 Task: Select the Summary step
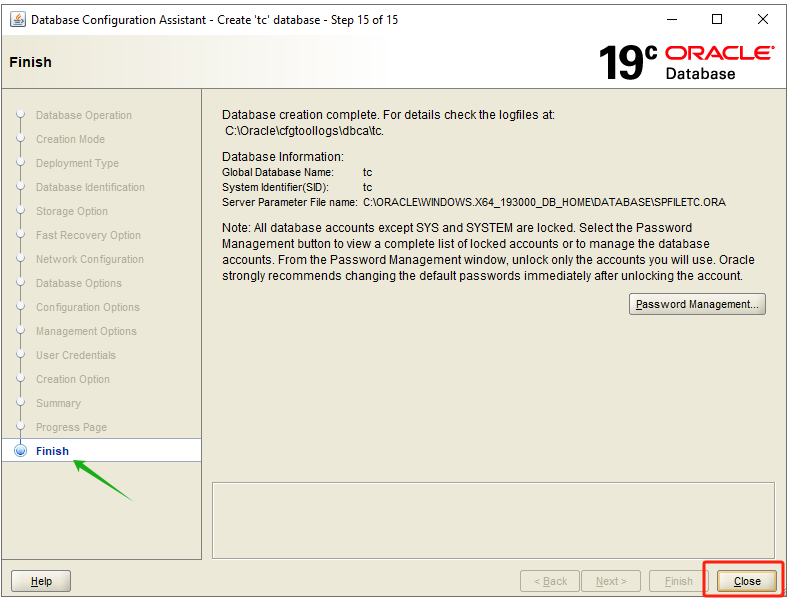pos(58,403)
